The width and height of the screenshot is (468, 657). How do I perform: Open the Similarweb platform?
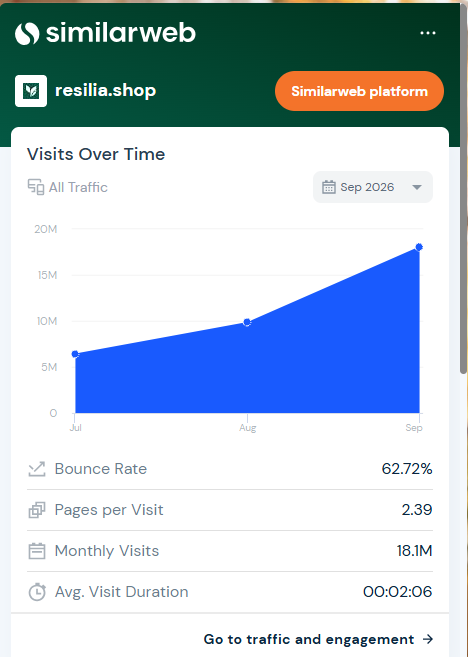(x=359, y=91)
